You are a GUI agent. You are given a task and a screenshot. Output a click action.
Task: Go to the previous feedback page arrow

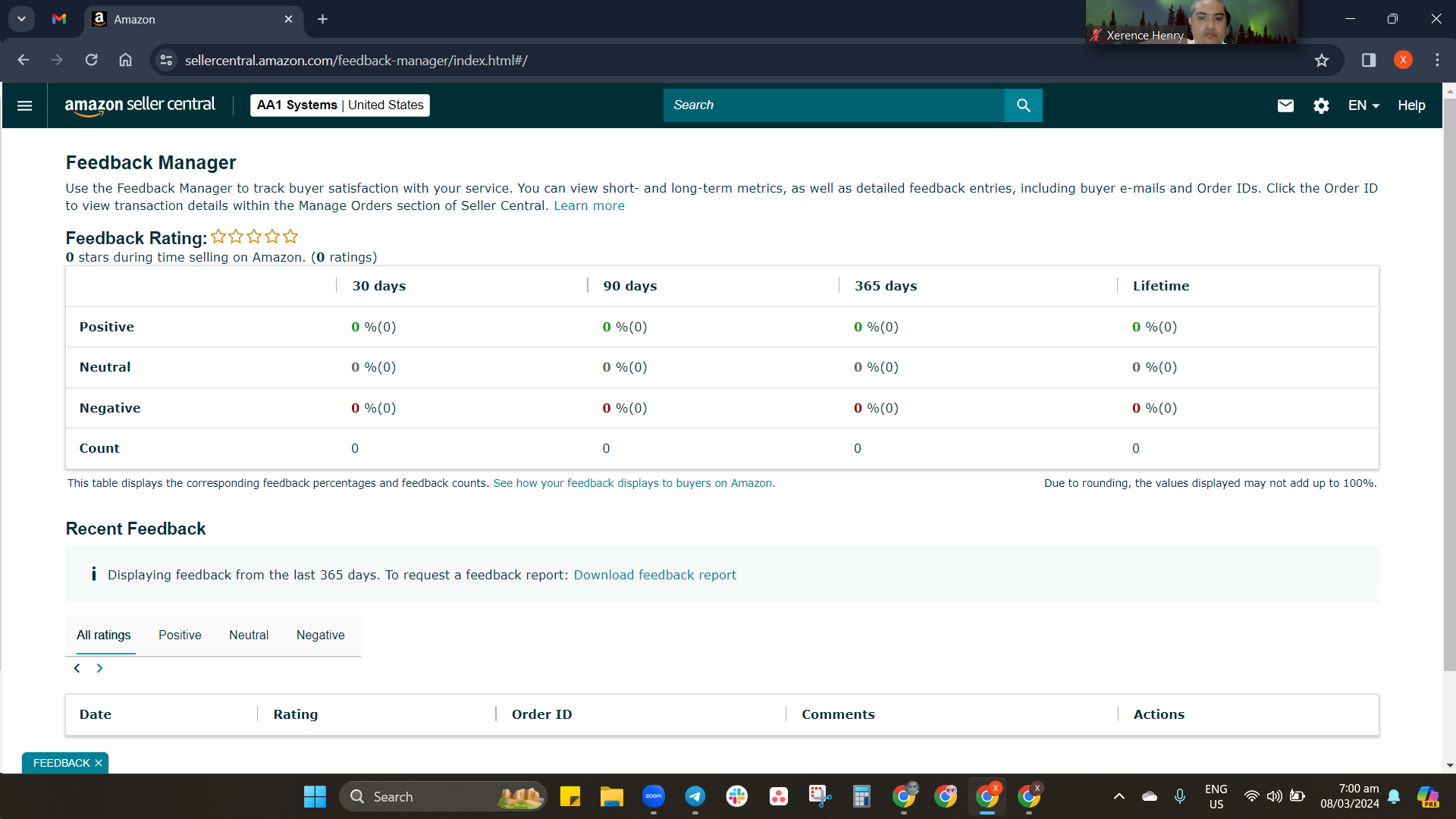point(77,668)
